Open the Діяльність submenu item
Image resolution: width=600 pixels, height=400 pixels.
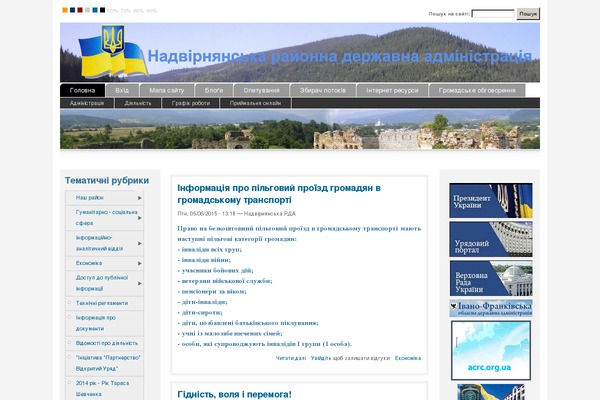click(138, 103)
